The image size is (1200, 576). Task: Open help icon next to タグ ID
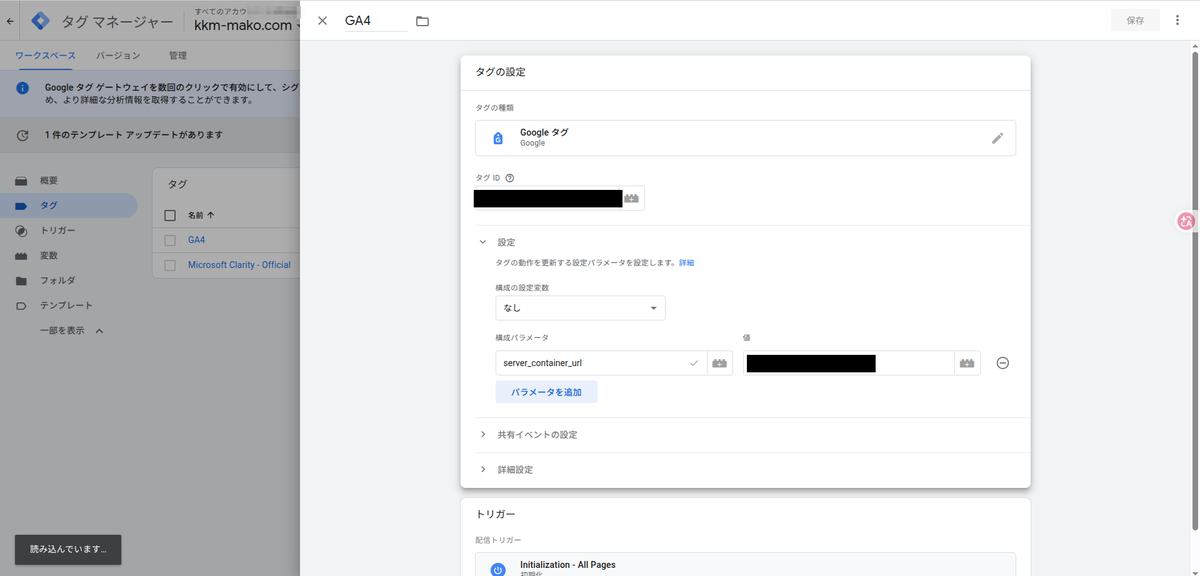tap(510, 178)
